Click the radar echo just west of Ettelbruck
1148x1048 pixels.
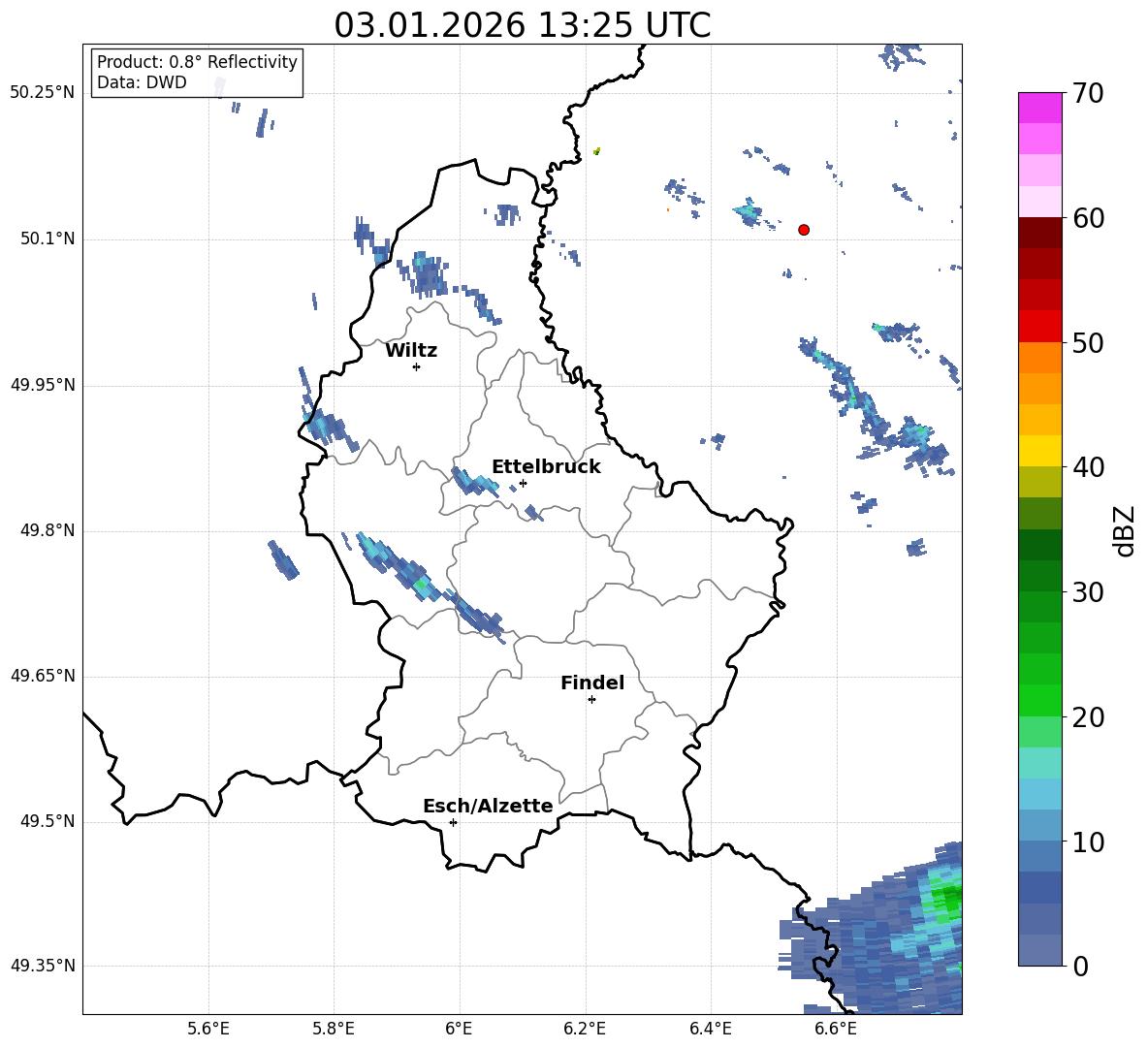(474, 482)
